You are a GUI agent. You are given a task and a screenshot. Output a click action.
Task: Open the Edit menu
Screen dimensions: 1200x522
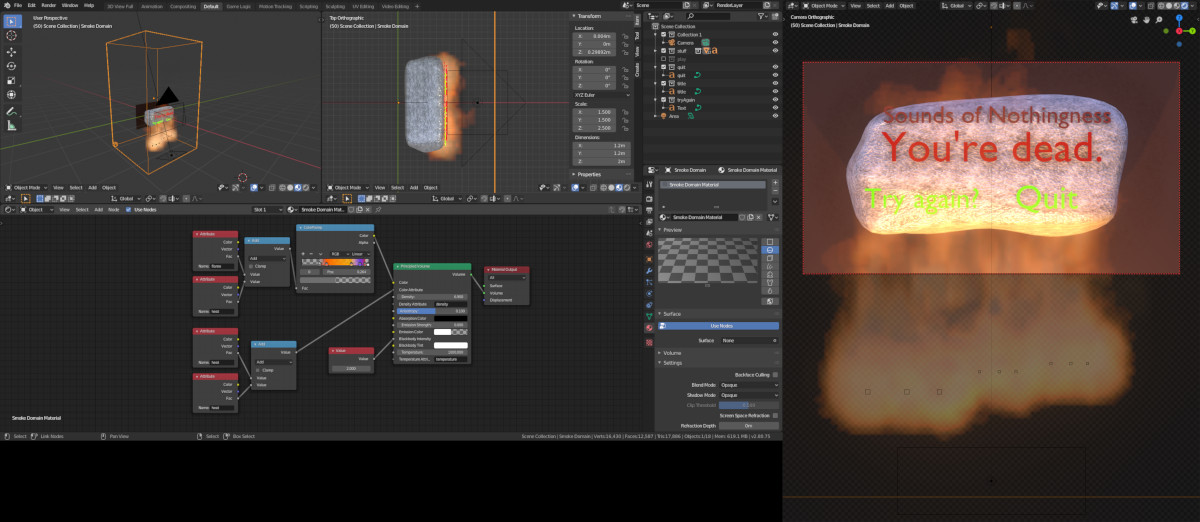(x=33, y=5)
